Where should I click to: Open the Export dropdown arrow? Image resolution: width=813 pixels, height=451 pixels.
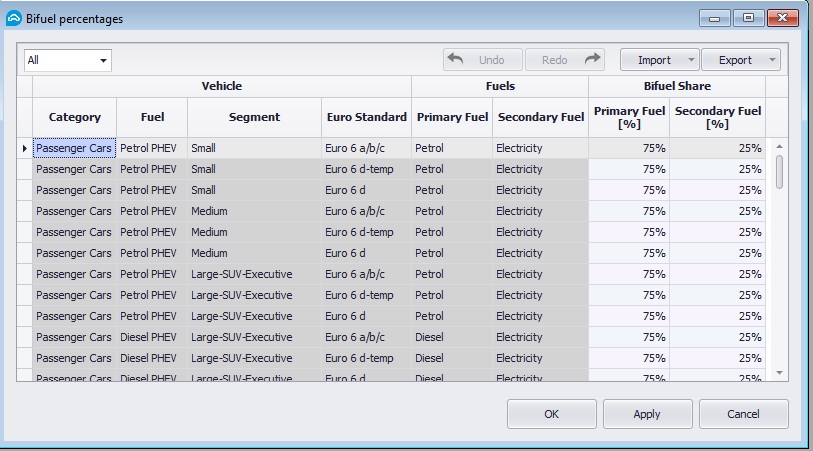pos(773,60)
